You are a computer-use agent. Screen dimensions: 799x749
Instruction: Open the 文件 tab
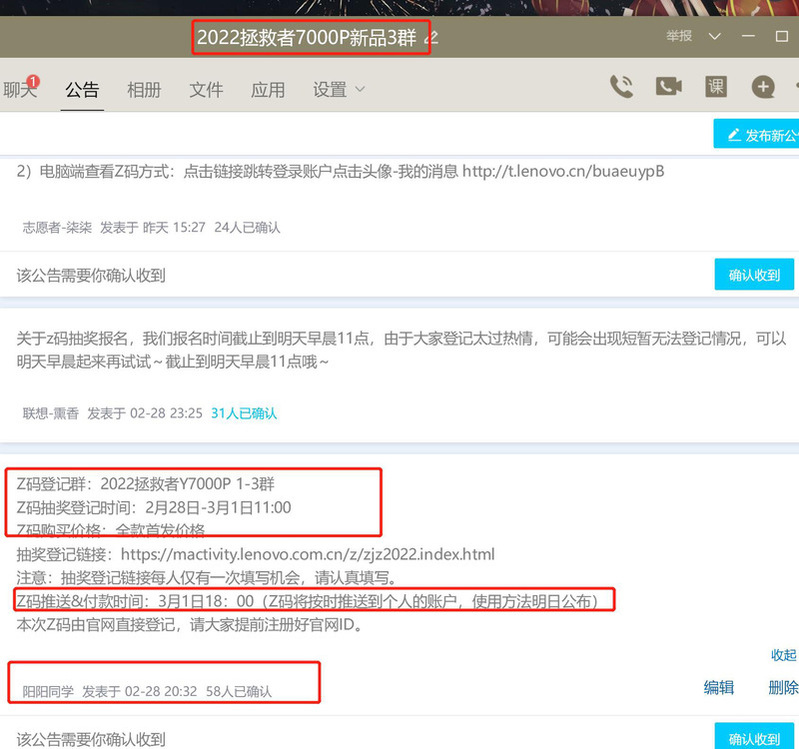[206, 90]
